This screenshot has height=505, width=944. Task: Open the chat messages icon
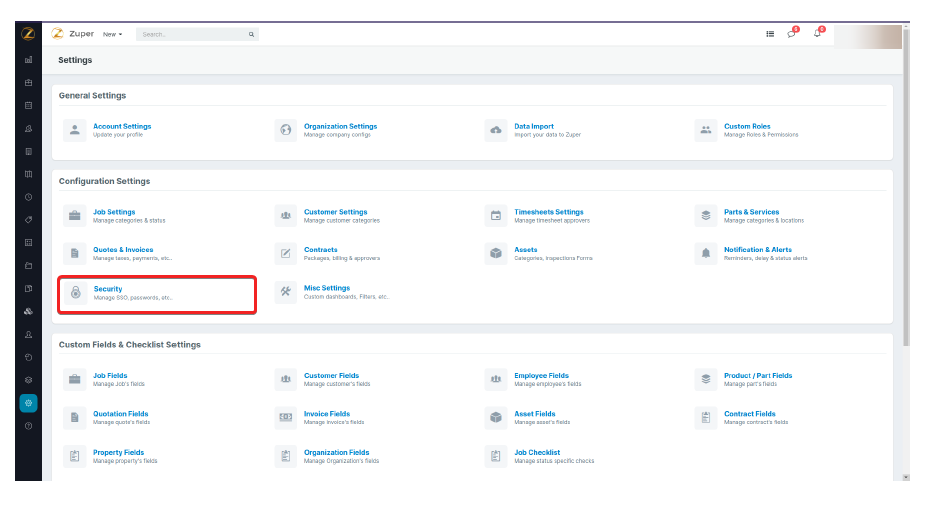point(792,34)
